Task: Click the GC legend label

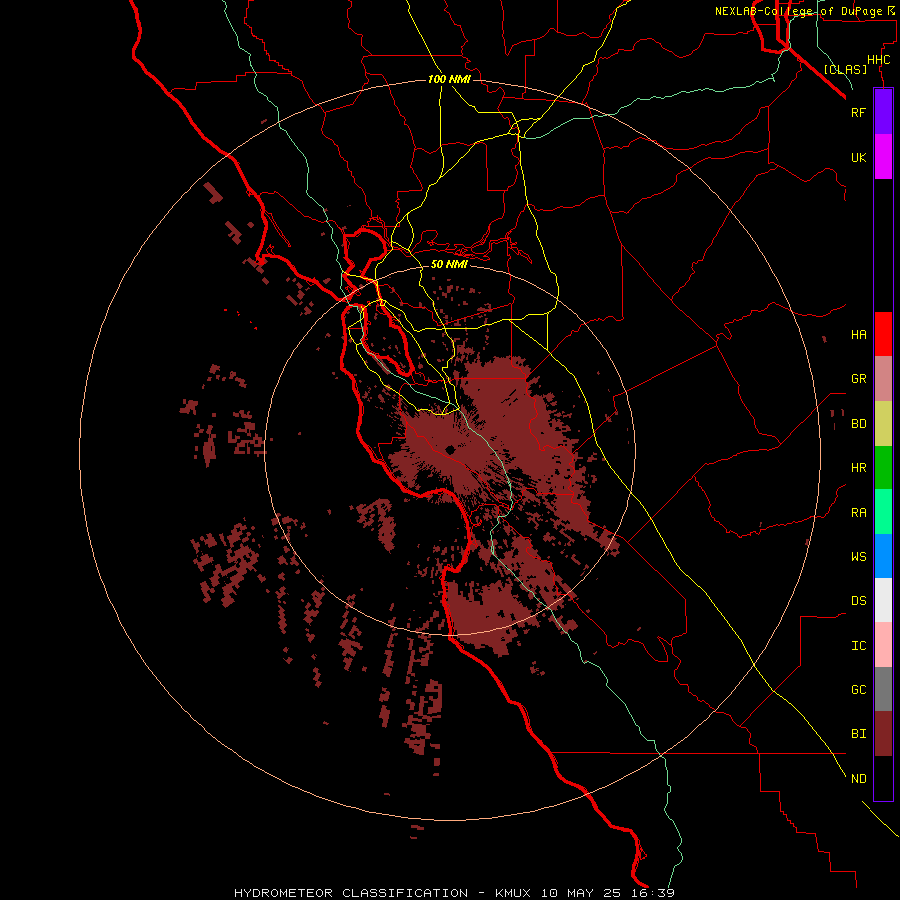Action: tap(858, 690)
